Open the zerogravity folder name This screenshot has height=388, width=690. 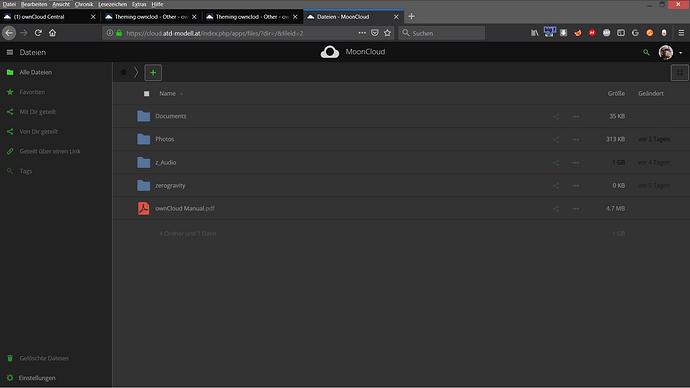(170, 185)
